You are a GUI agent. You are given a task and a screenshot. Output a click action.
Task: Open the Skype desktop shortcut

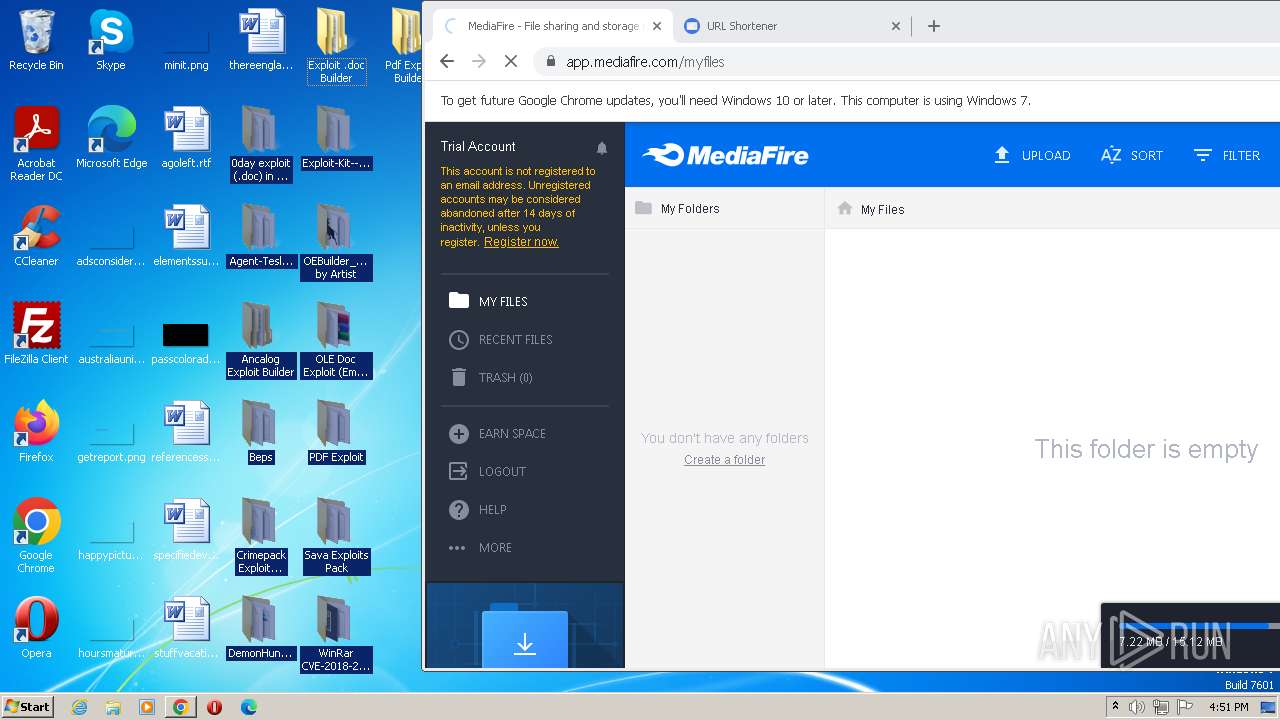110,40
